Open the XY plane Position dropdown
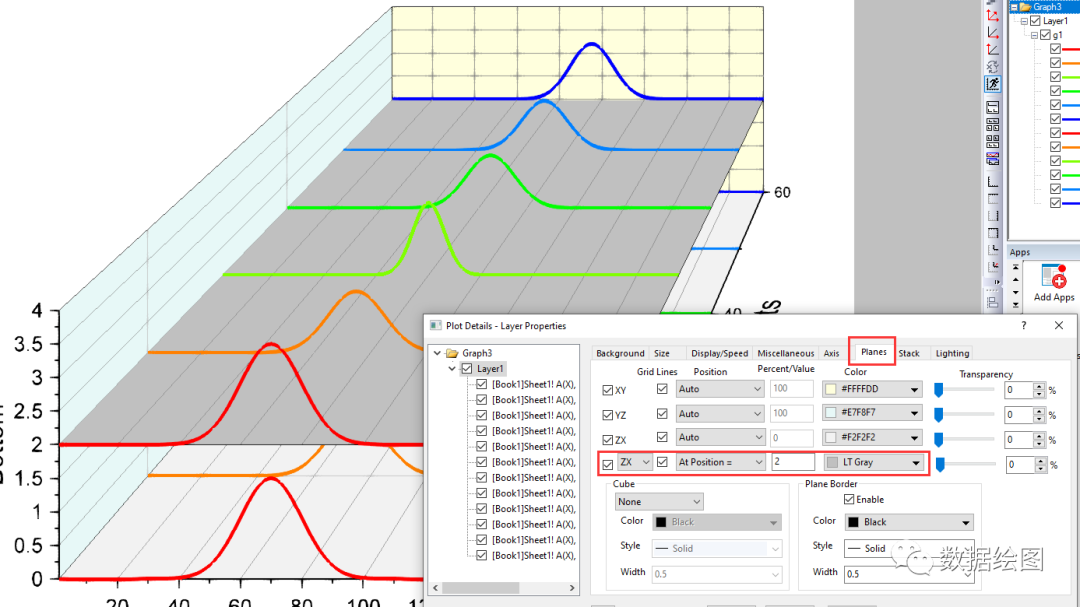Image resolution: width=1080 pixels, height=607 pixels. click(719, 389)
